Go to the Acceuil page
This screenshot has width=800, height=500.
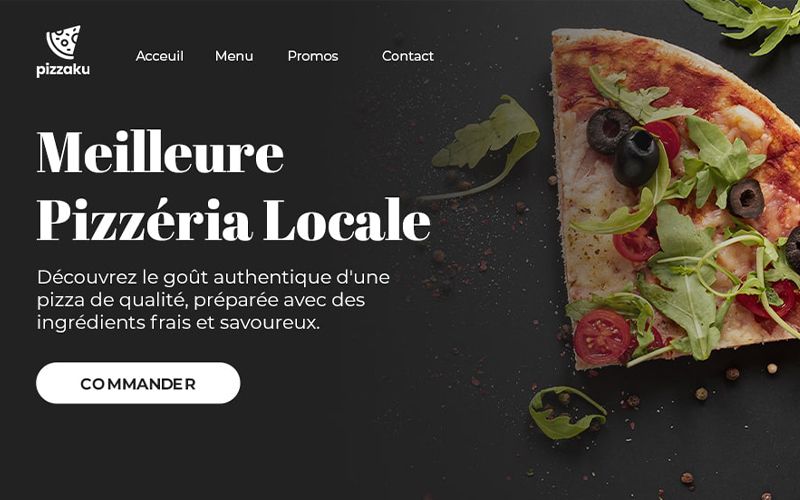(x=159, y=56)
